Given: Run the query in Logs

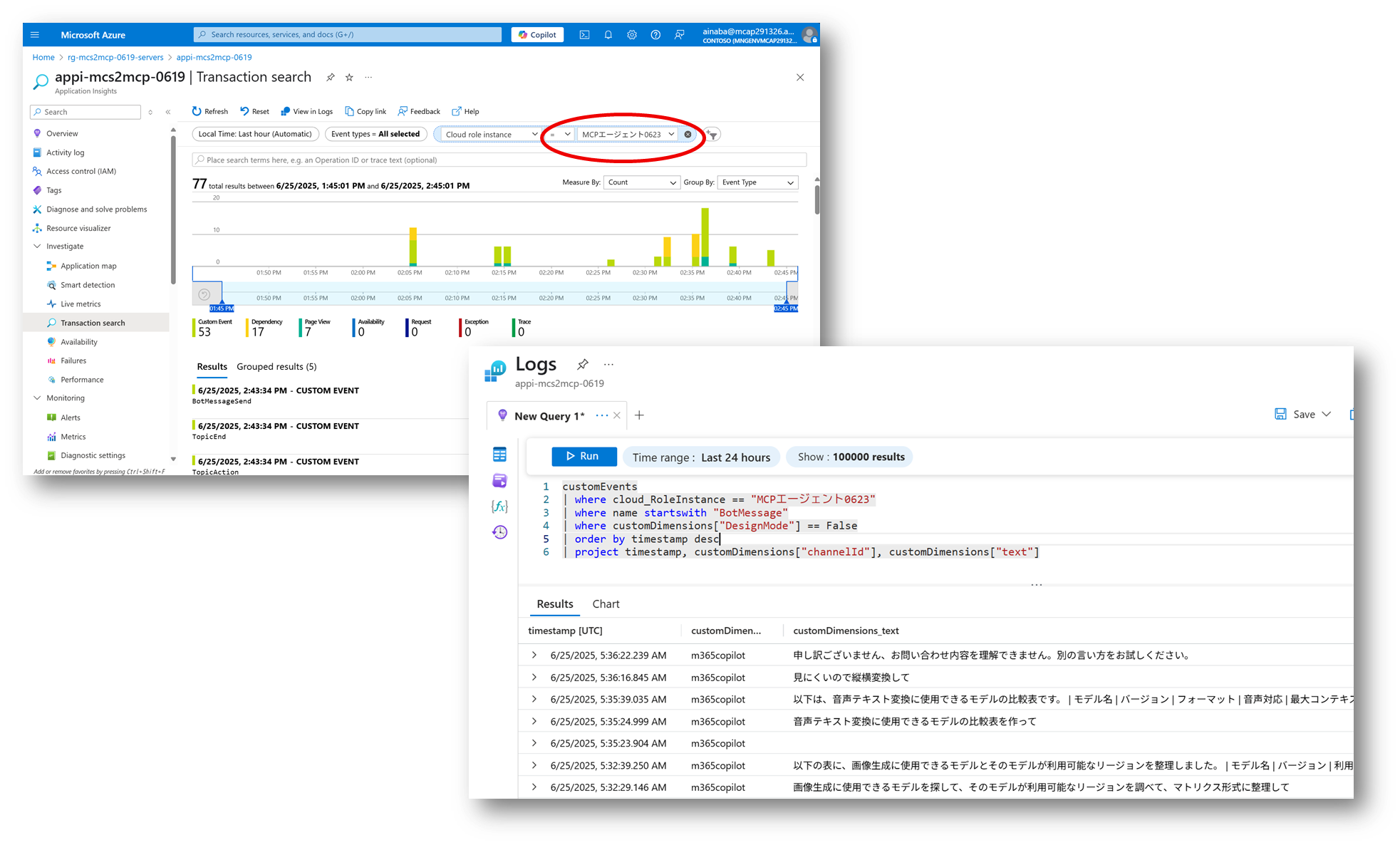Looking at the screenshot, I should click(x=584, y=457).
